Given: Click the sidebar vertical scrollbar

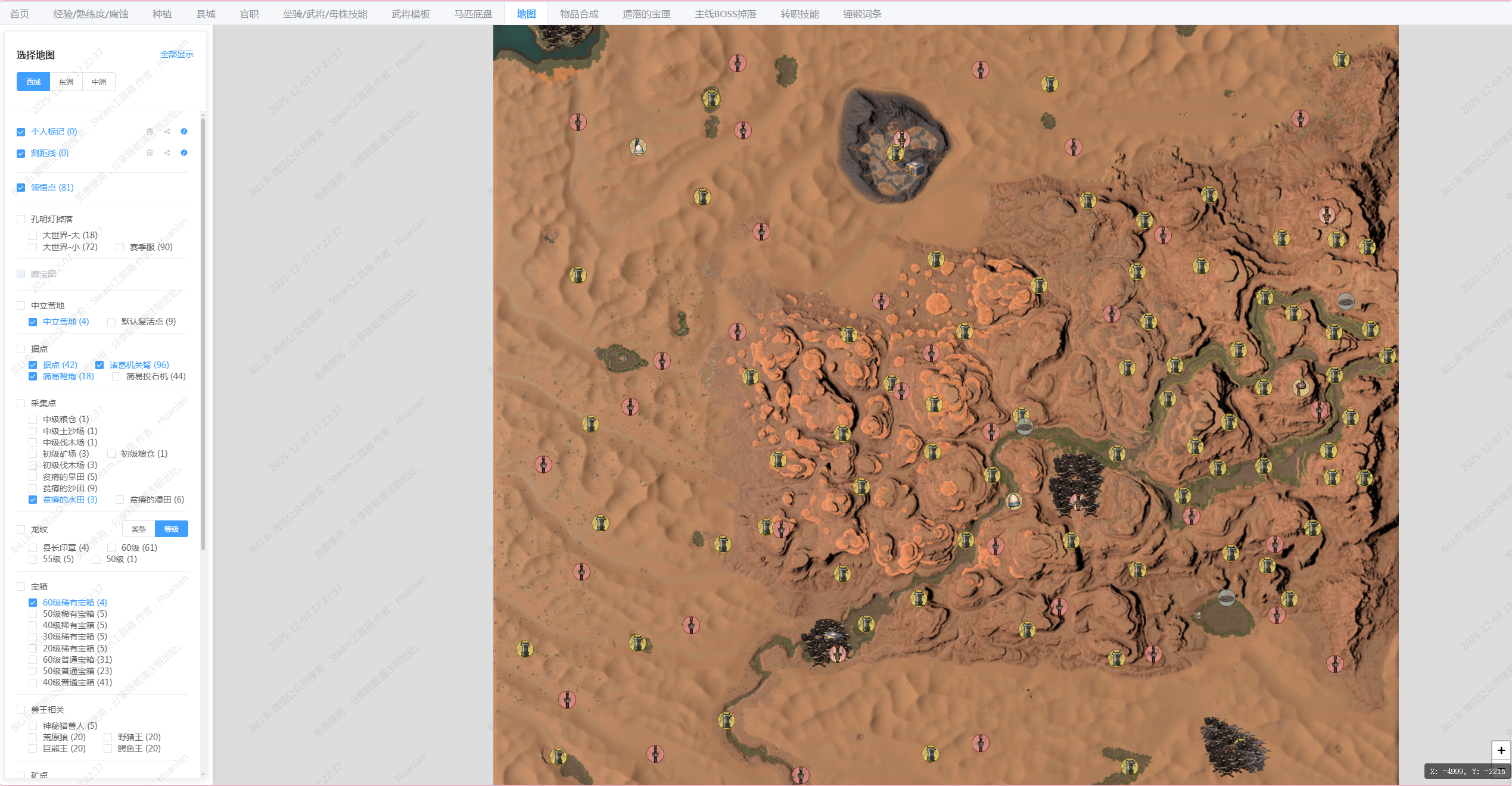Looking at the screenshot, I should (x=203, y=333).
